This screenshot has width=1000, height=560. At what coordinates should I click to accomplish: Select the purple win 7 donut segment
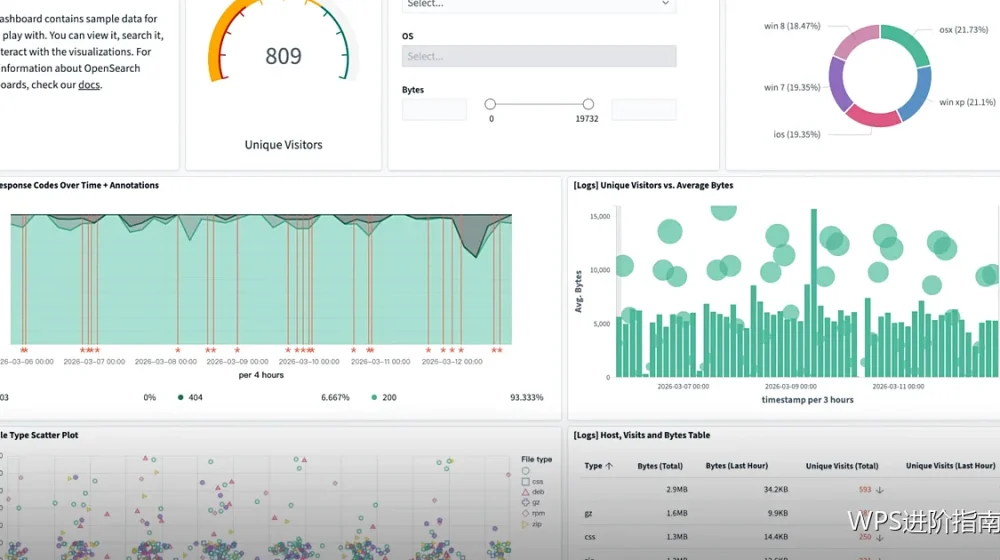(837, 84)
